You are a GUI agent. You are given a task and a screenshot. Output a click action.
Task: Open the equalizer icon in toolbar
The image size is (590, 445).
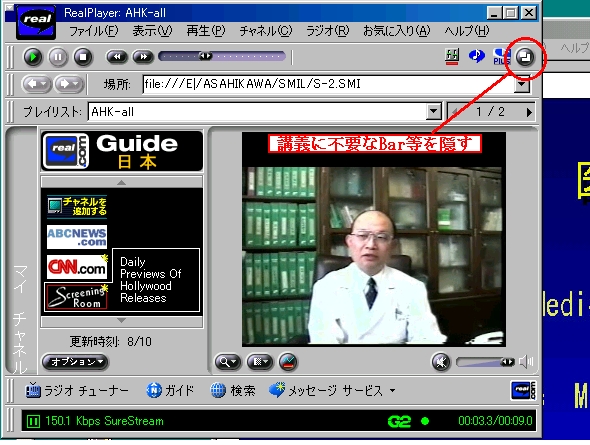(452, 56)
